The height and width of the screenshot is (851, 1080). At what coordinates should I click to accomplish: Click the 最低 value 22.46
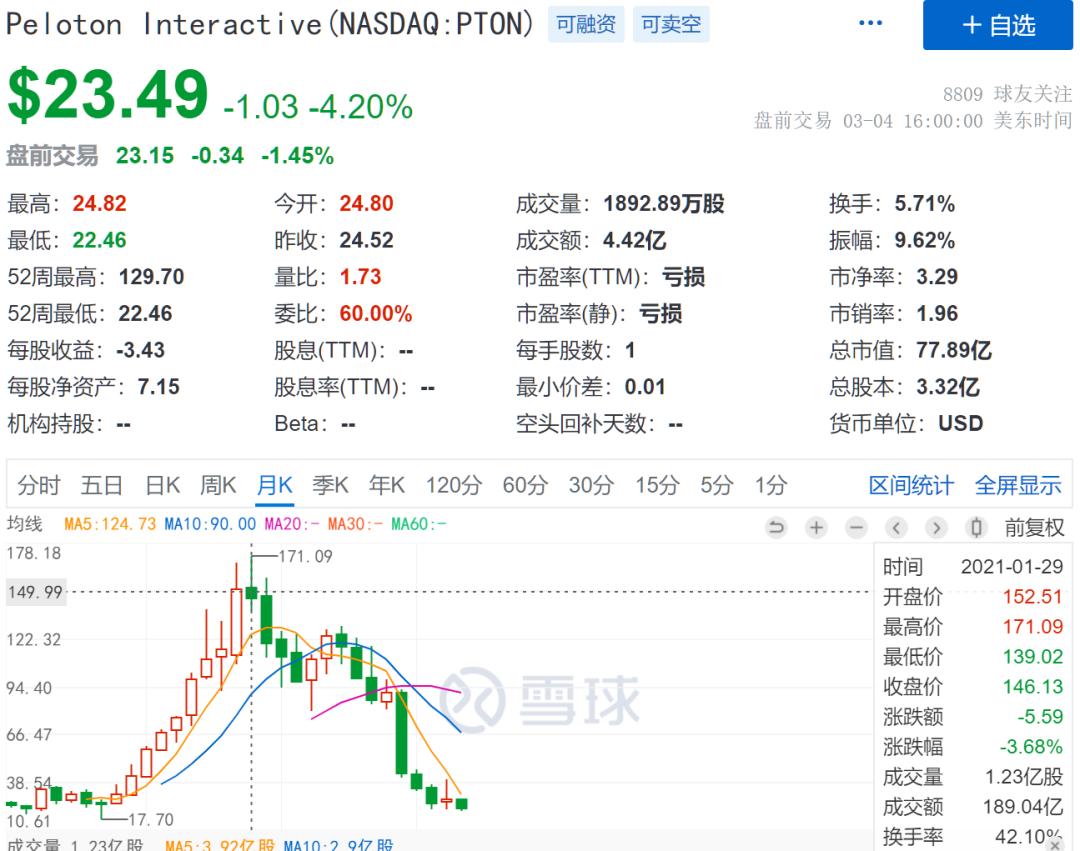pos(100,240)
